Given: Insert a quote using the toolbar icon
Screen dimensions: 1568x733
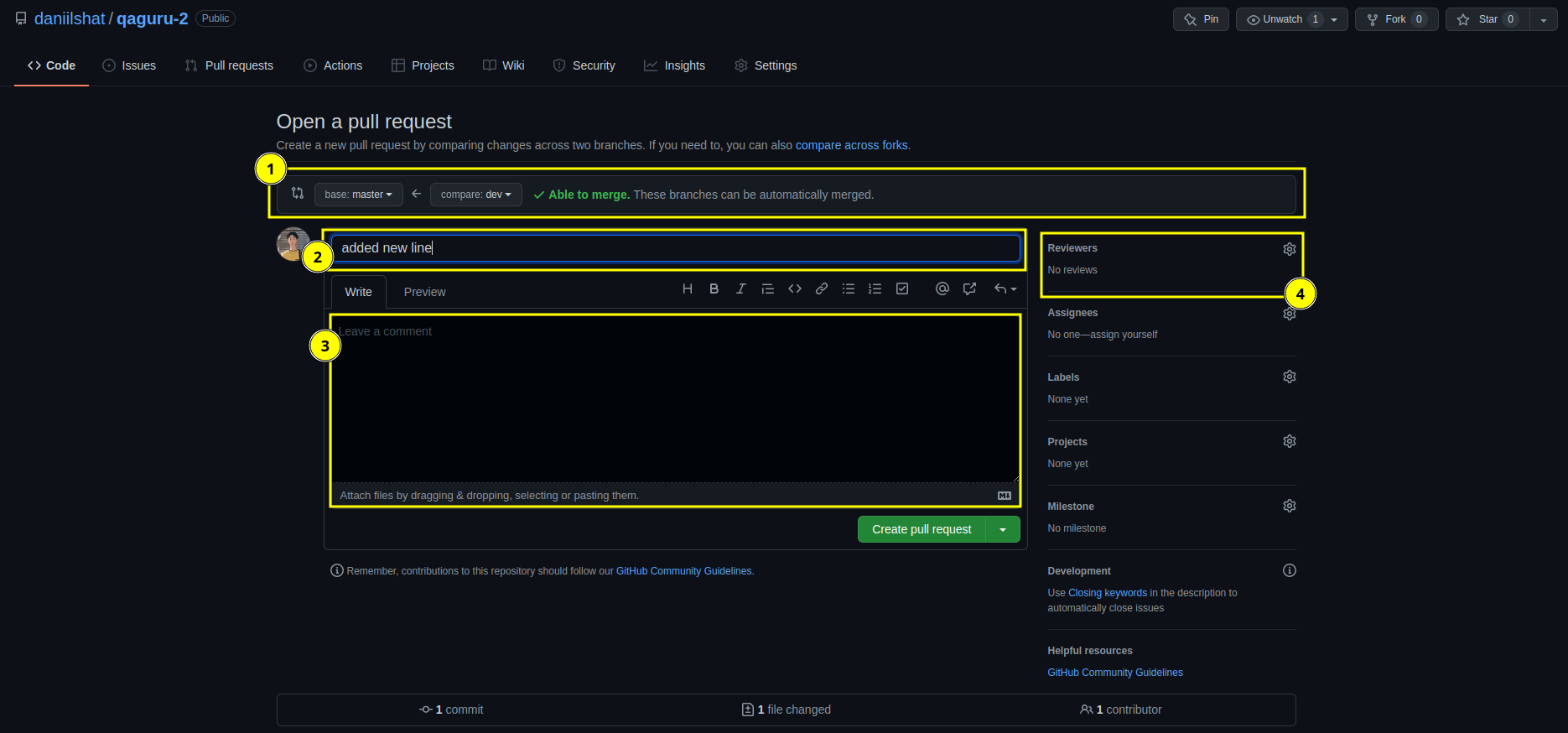Looking at the screenshot, I should [768, 289].
